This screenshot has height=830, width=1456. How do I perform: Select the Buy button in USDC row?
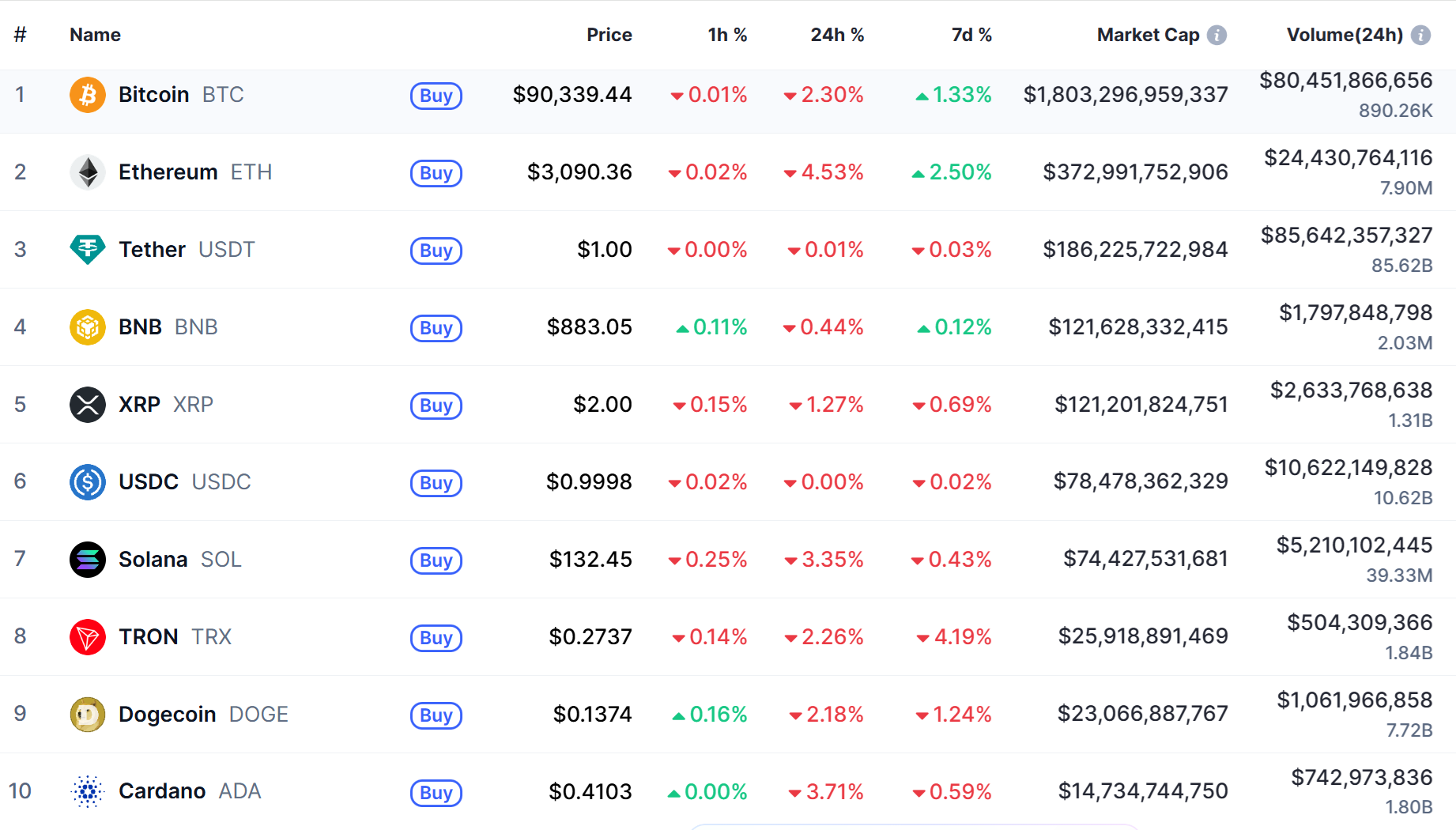point(436,483)
